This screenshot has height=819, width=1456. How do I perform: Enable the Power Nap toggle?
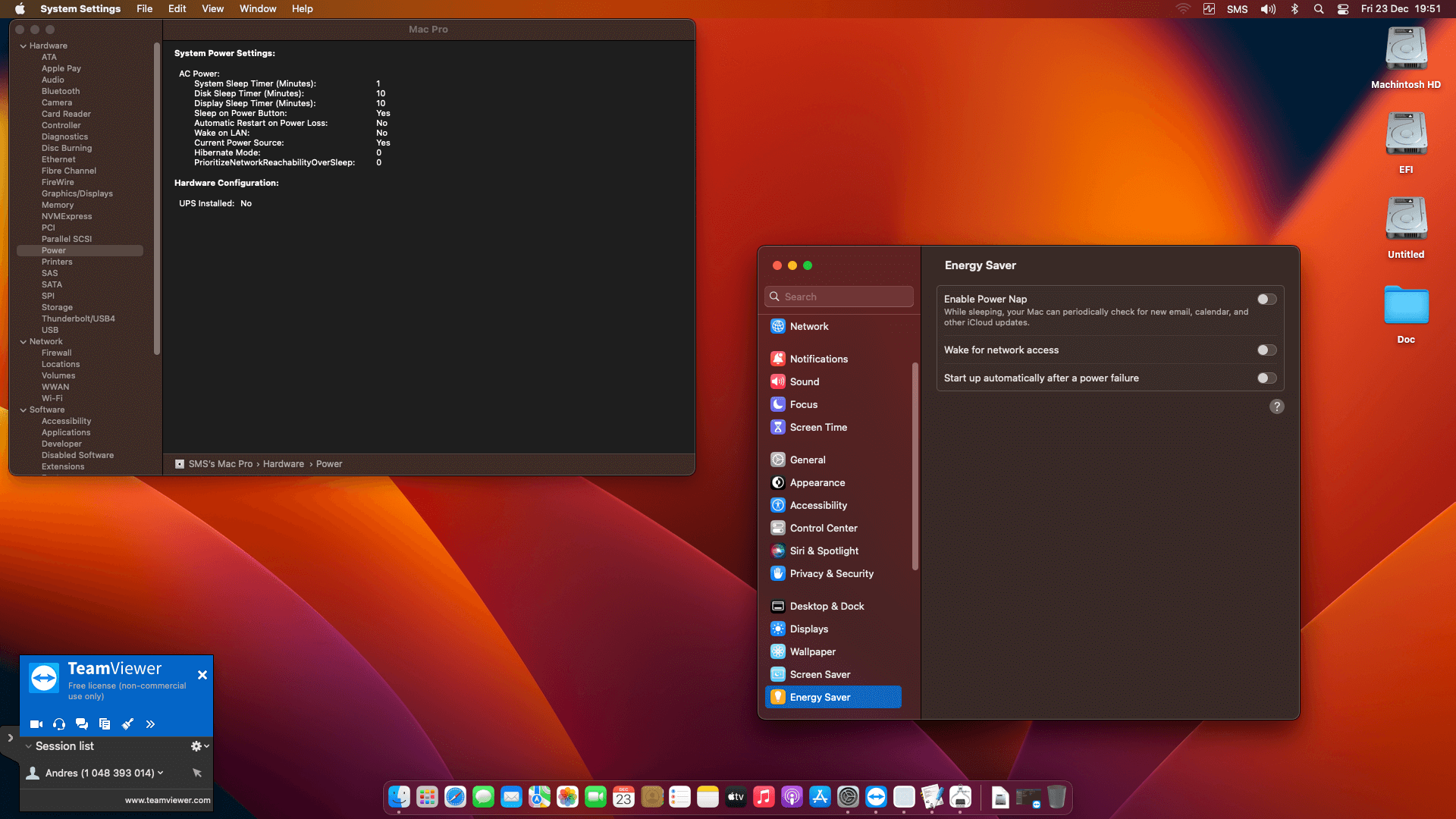click(1266, 300)
